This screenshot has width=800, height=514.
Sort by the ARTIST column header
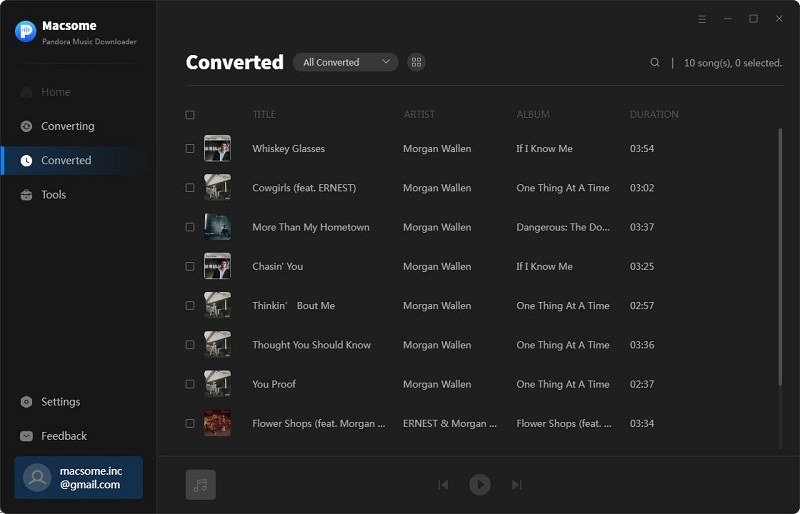(419, 114)
